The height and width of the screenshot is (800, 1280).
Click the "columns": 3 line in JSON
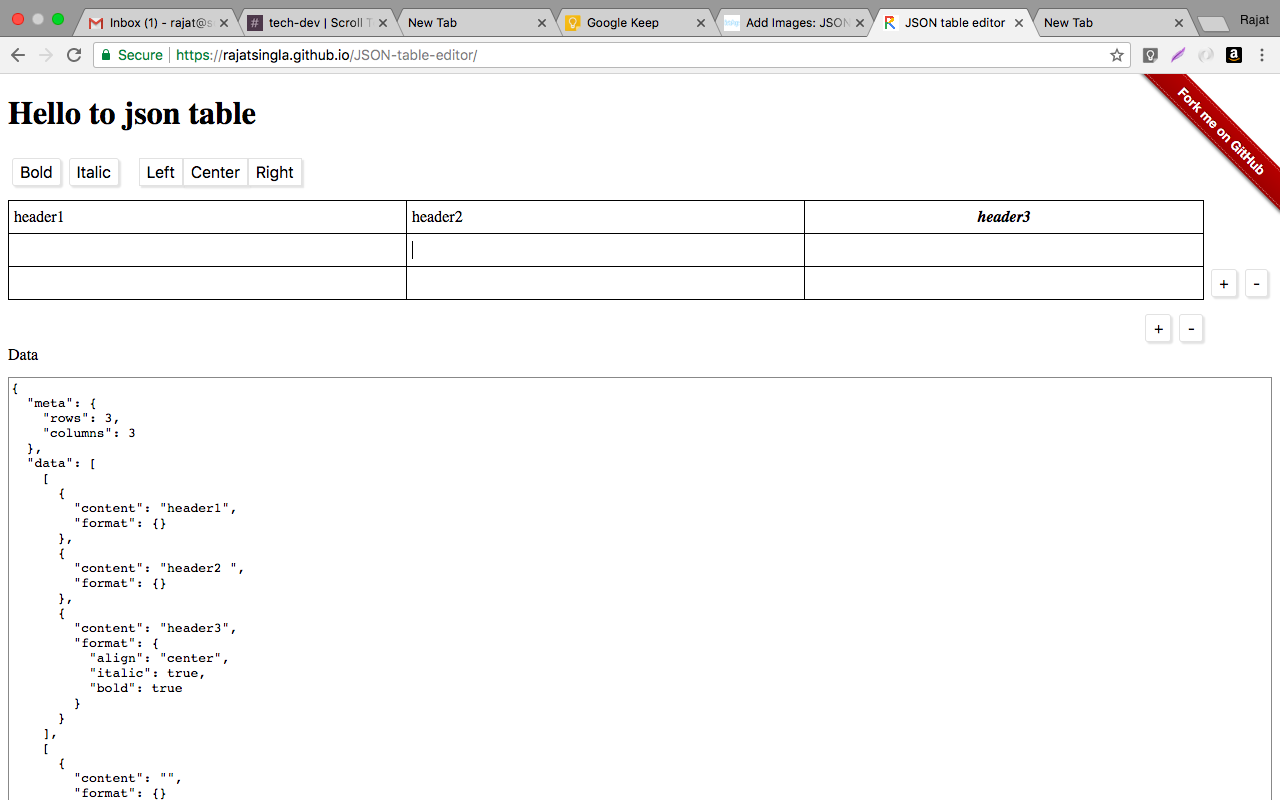pos(89,433)
